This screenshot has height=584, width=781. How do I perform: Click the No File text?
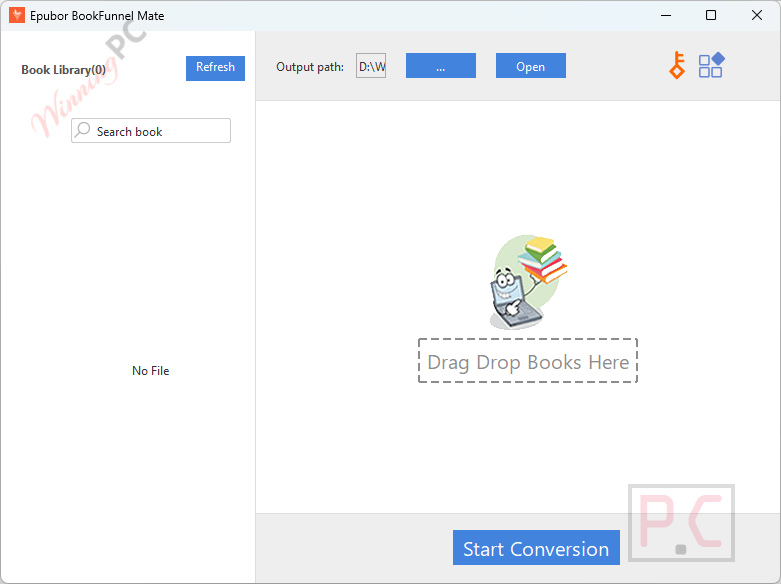pyautogui.click(x=150, y=371)
